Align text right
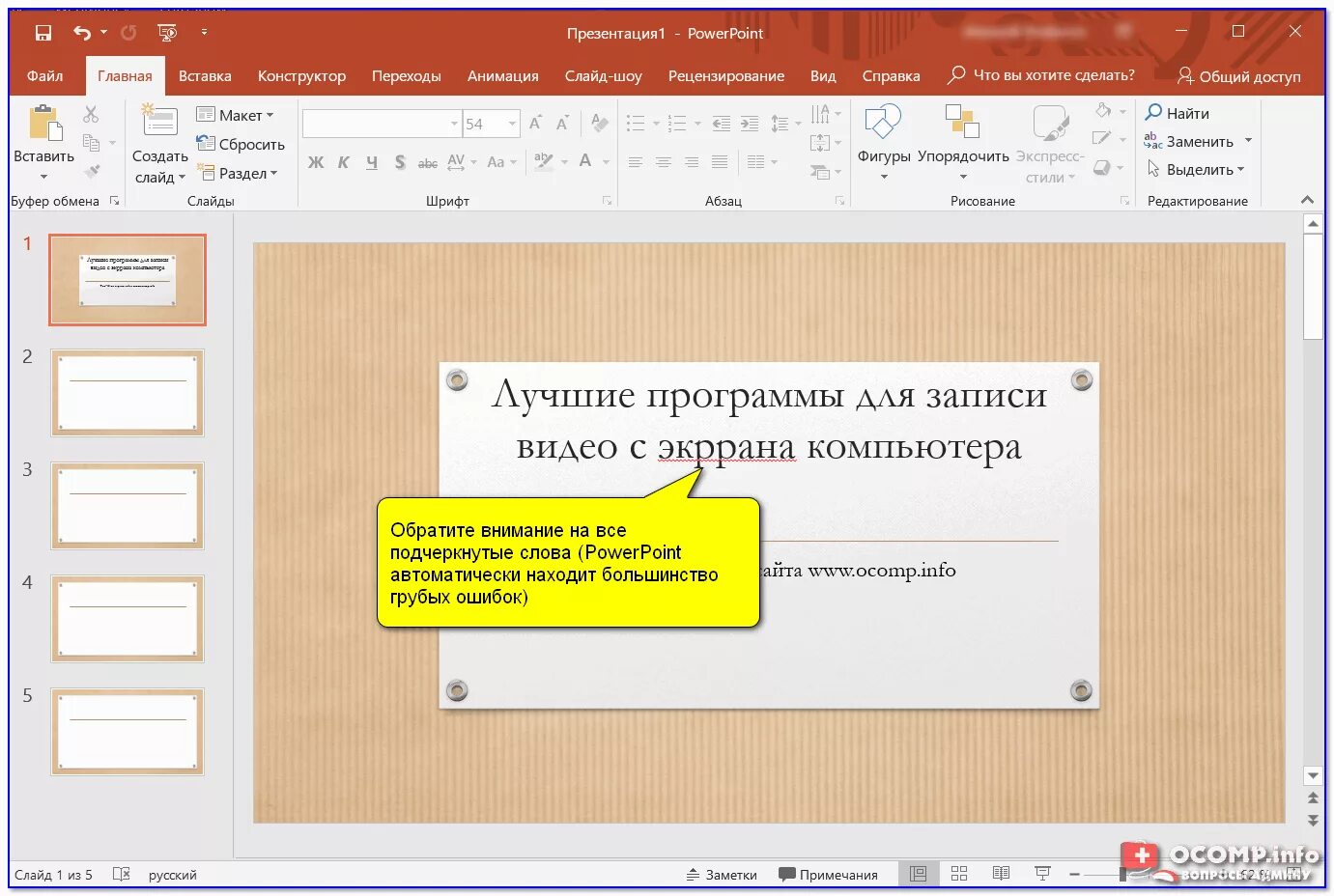Image resolution: width=1334 pixels, height=896 pixels. click(x=692, y=162)
